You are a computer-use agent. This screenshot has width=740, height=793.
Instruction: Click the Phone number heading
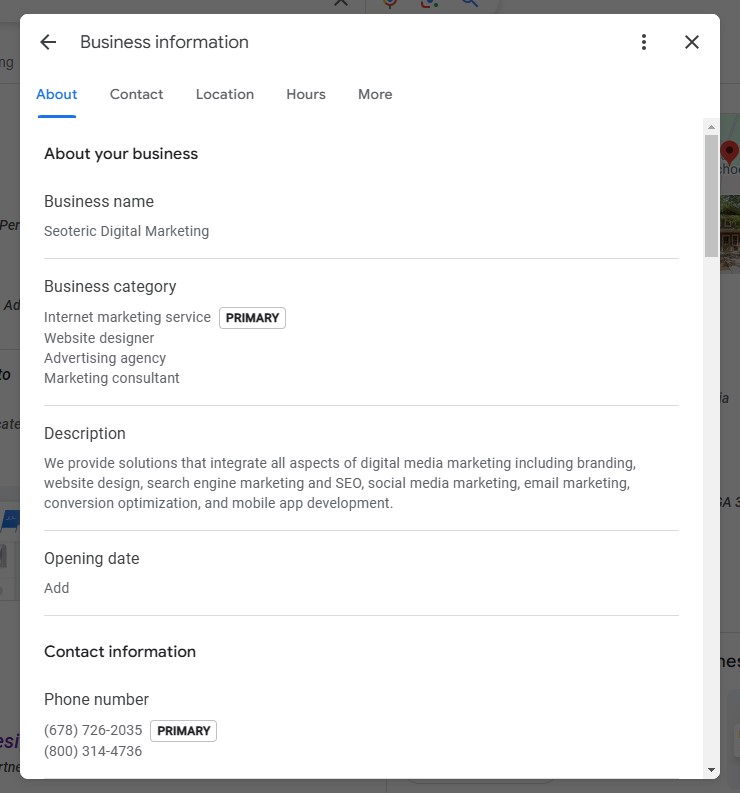(x=97, y=699)
